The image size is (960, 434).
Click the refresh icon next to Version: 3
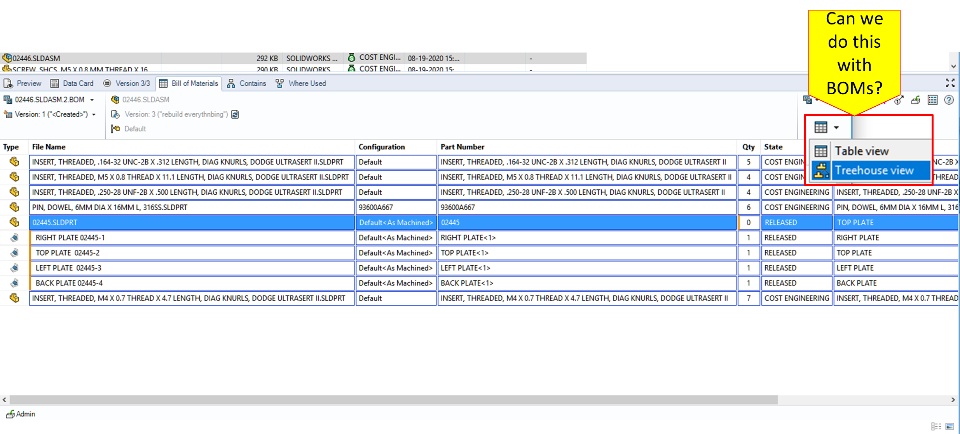235,114
